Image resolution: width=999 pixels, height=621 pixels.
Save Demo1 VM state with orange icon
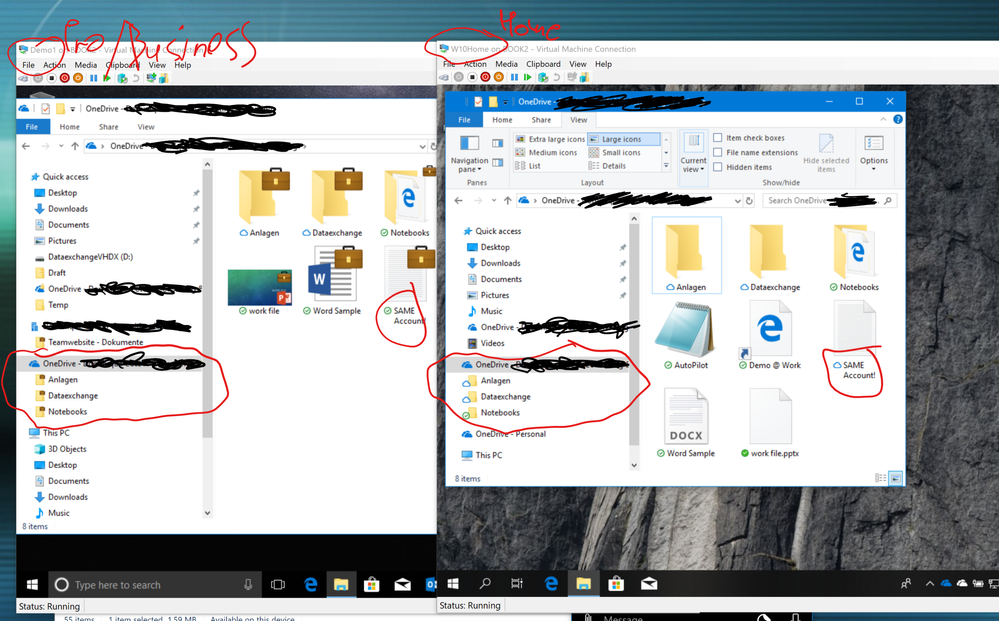pyautogui.click(x=78, y=78)
